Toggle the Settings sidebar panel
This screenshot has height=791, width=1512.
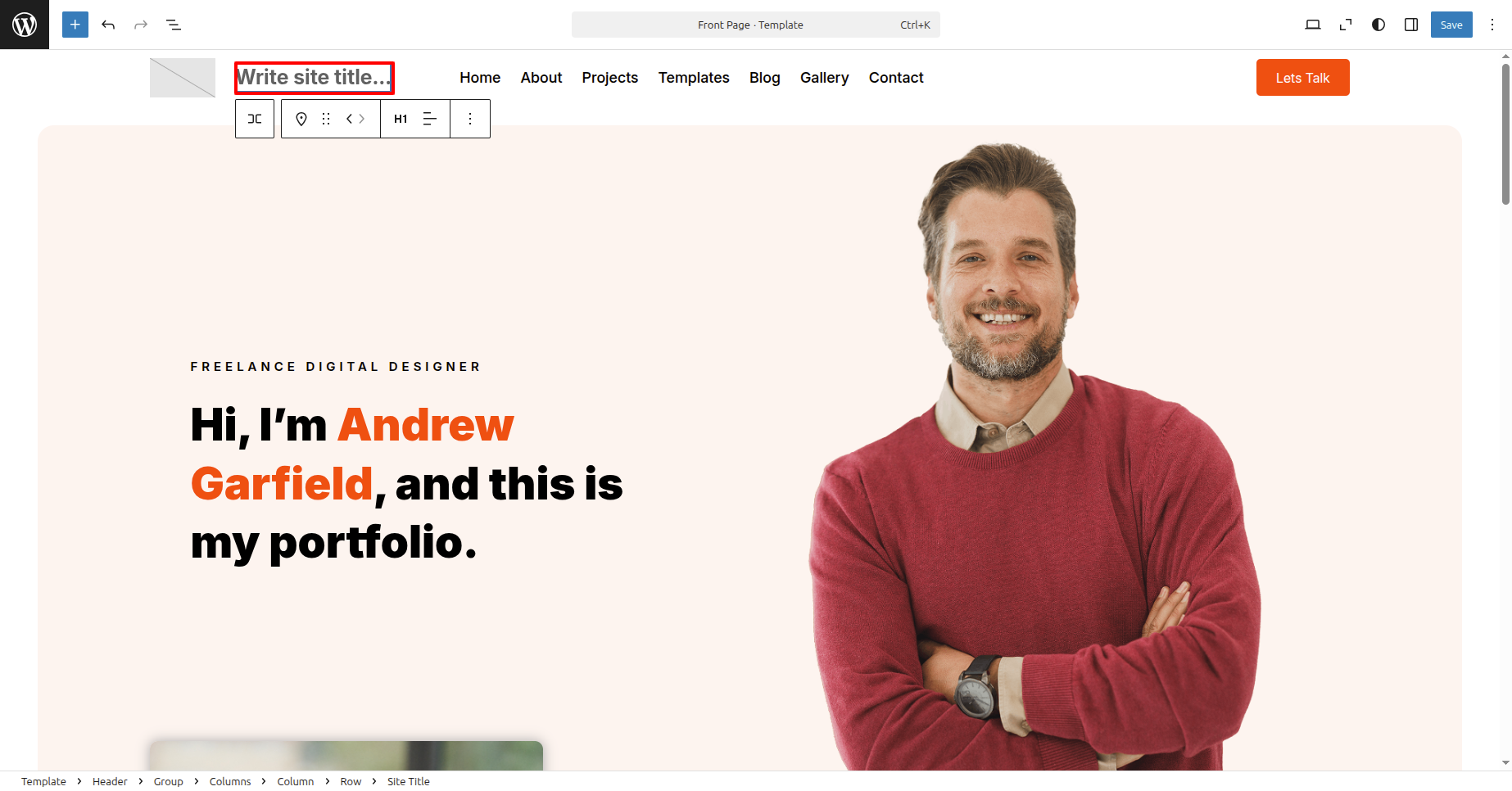pyautogui.click(x=1411, y=25)
